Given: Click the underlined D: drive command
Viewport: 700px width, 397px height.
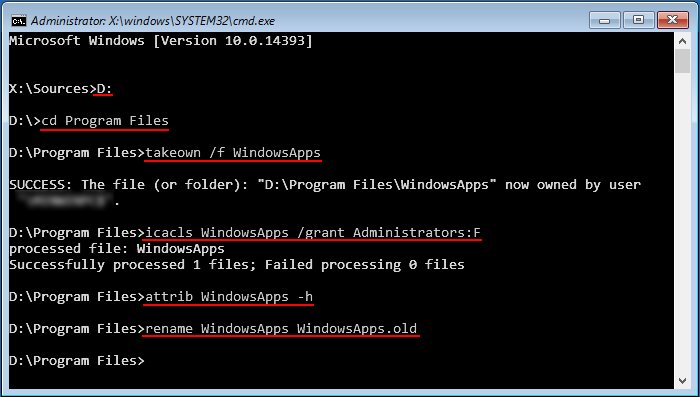Looking at the screenshot, I should point(104,89).
